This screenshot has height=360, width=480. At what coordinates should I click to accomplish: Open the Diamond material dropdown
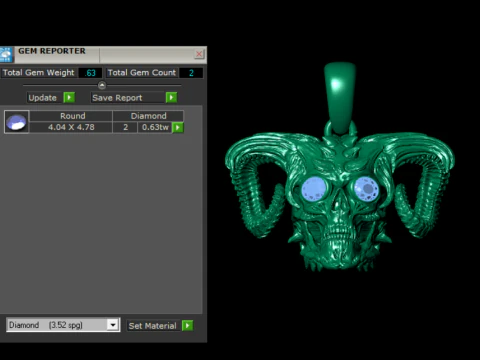point(113,325)
